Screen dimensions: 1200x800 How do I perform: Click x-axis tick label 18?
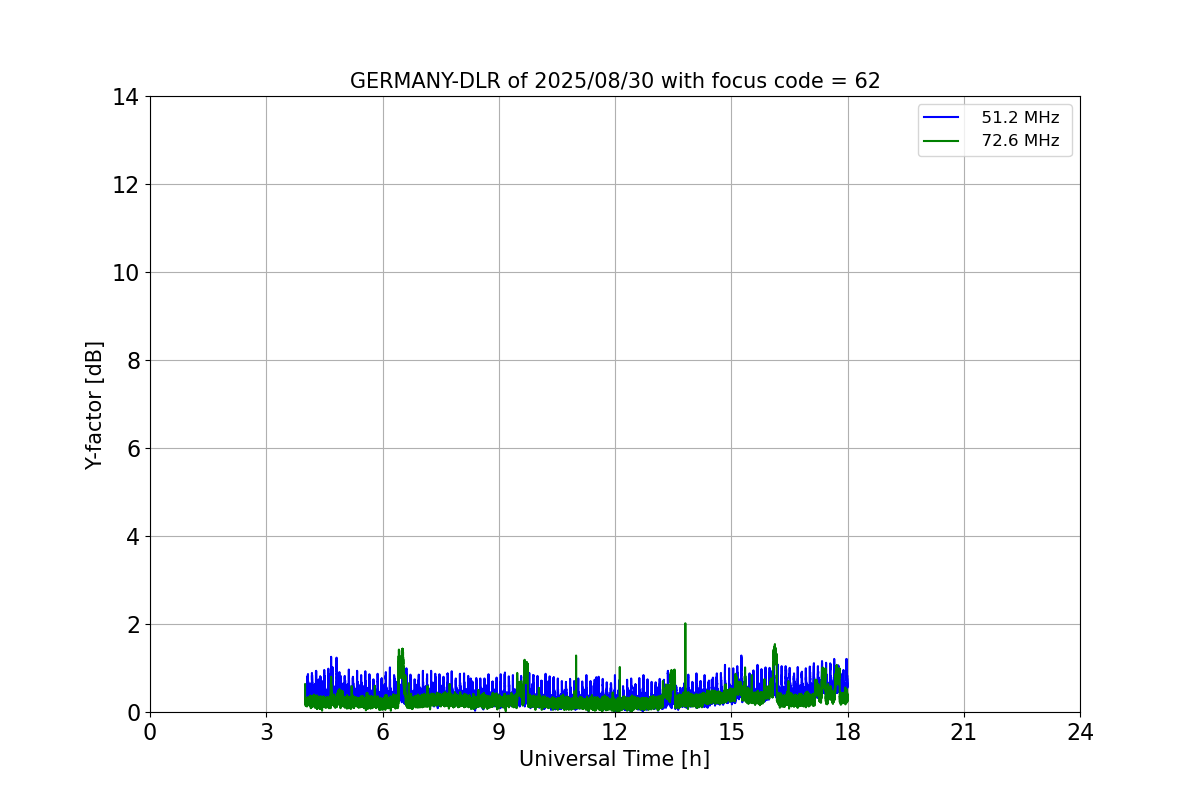848,732
